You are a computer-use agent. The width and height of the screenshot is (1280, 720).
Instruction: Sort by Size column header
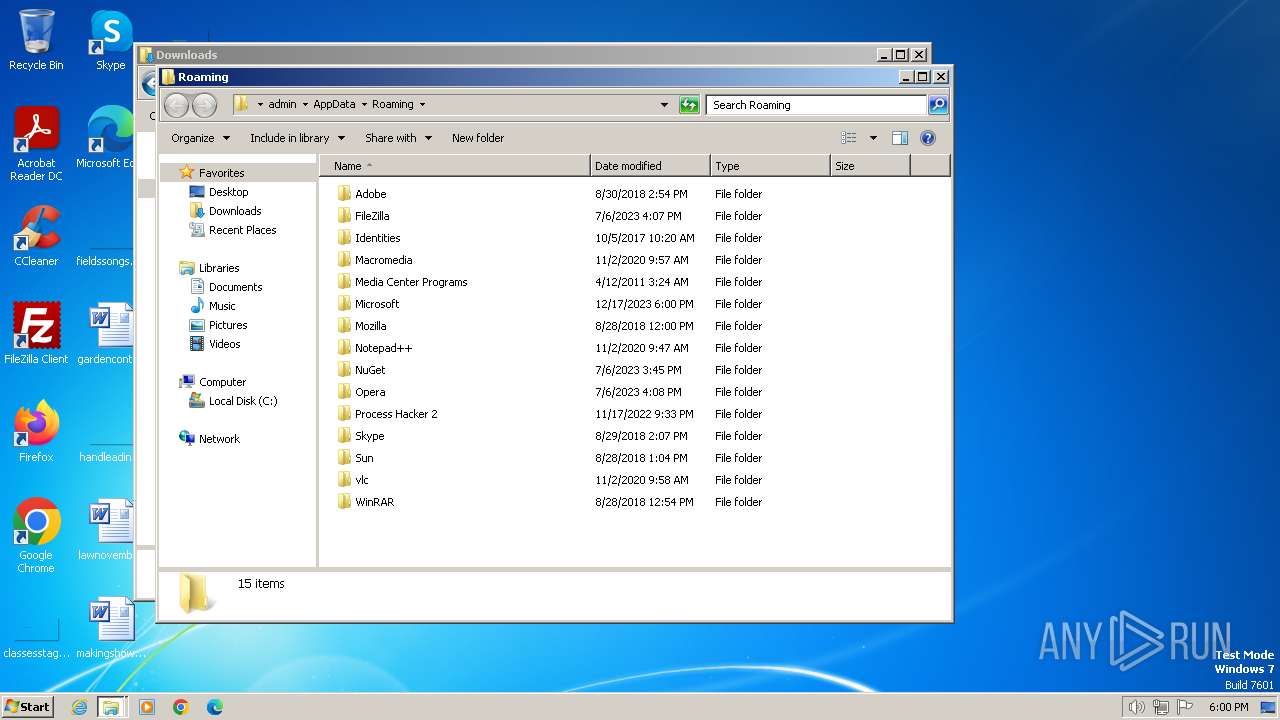(870, 166)
